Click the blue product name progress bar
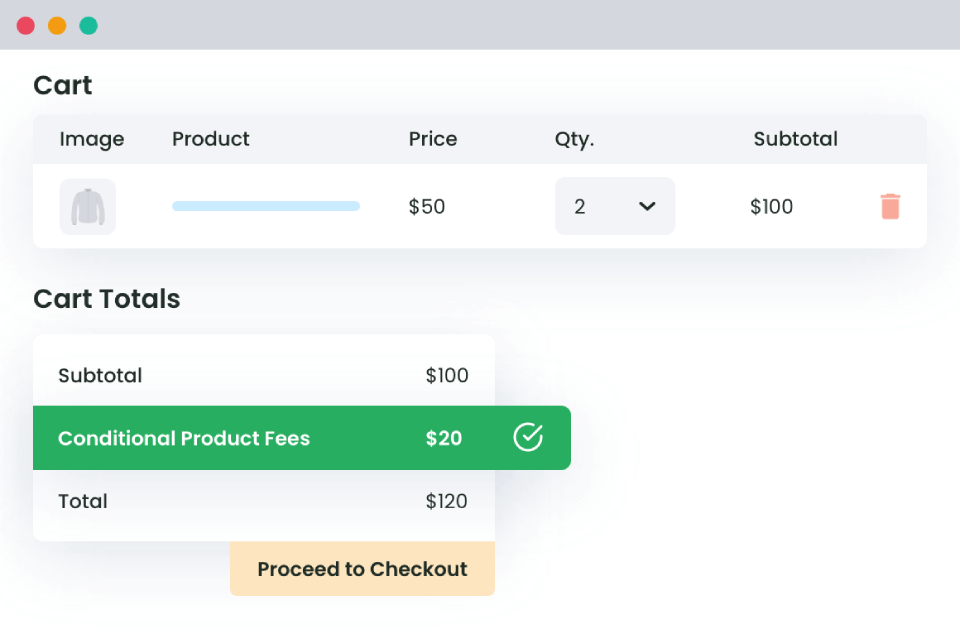Screen dimensions: 960x629 (x=265, y=206)
